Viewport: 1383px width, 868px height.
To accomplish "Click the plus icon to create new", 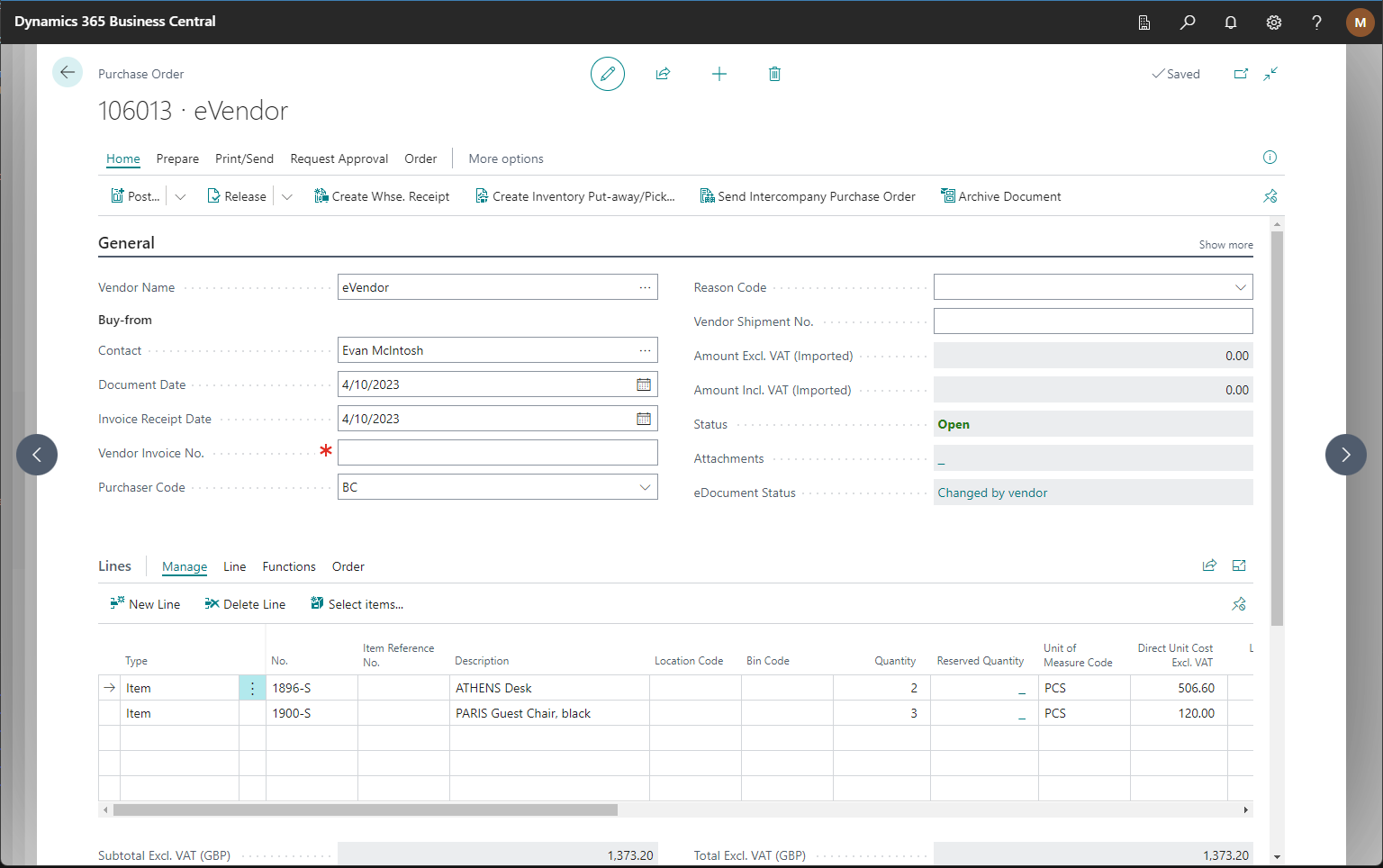I will click(719, 74).
